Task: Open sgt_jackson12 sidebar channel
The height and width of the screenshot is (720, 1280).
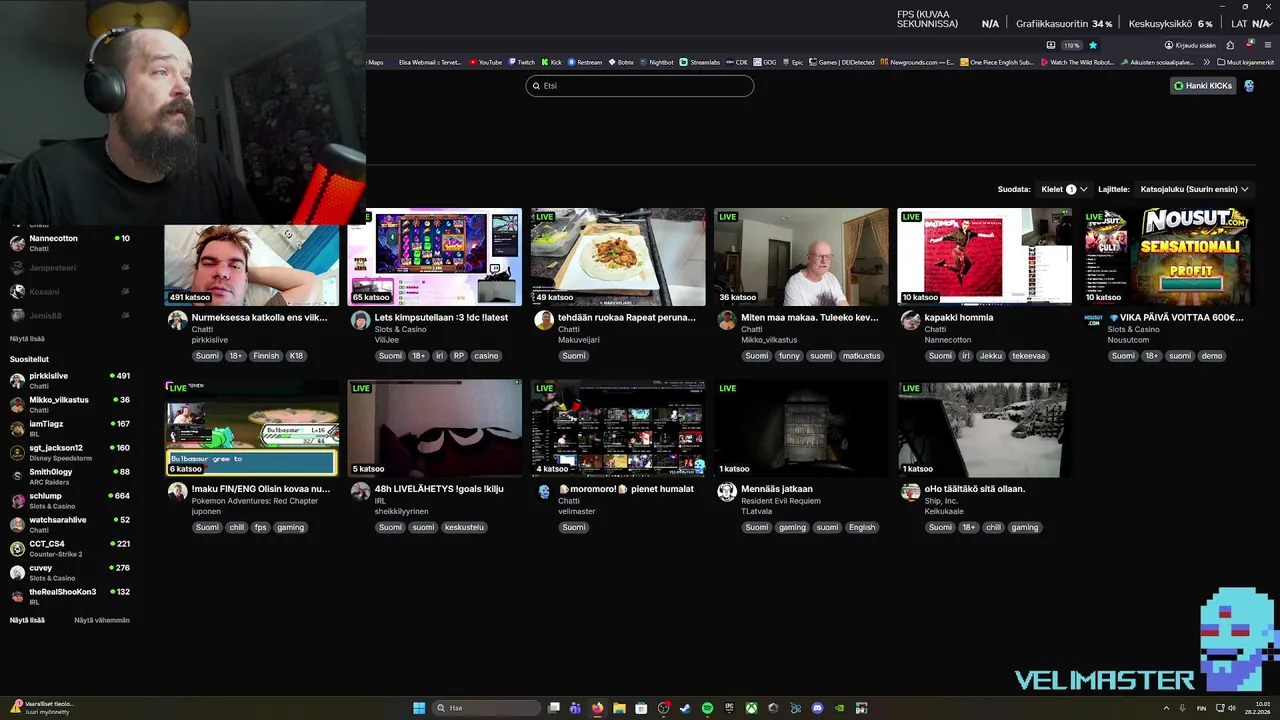Action: tap(70, 452)
